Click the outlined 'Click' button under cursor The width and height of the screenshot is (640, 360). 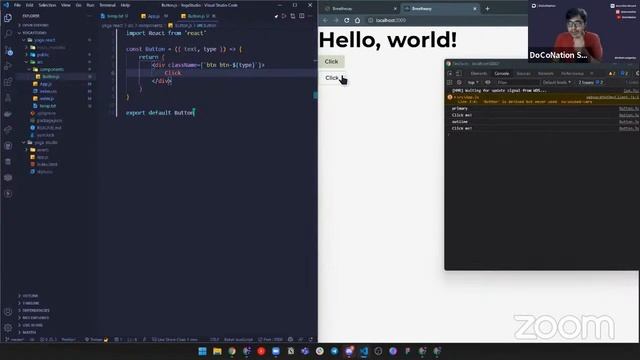coord(331,78)
